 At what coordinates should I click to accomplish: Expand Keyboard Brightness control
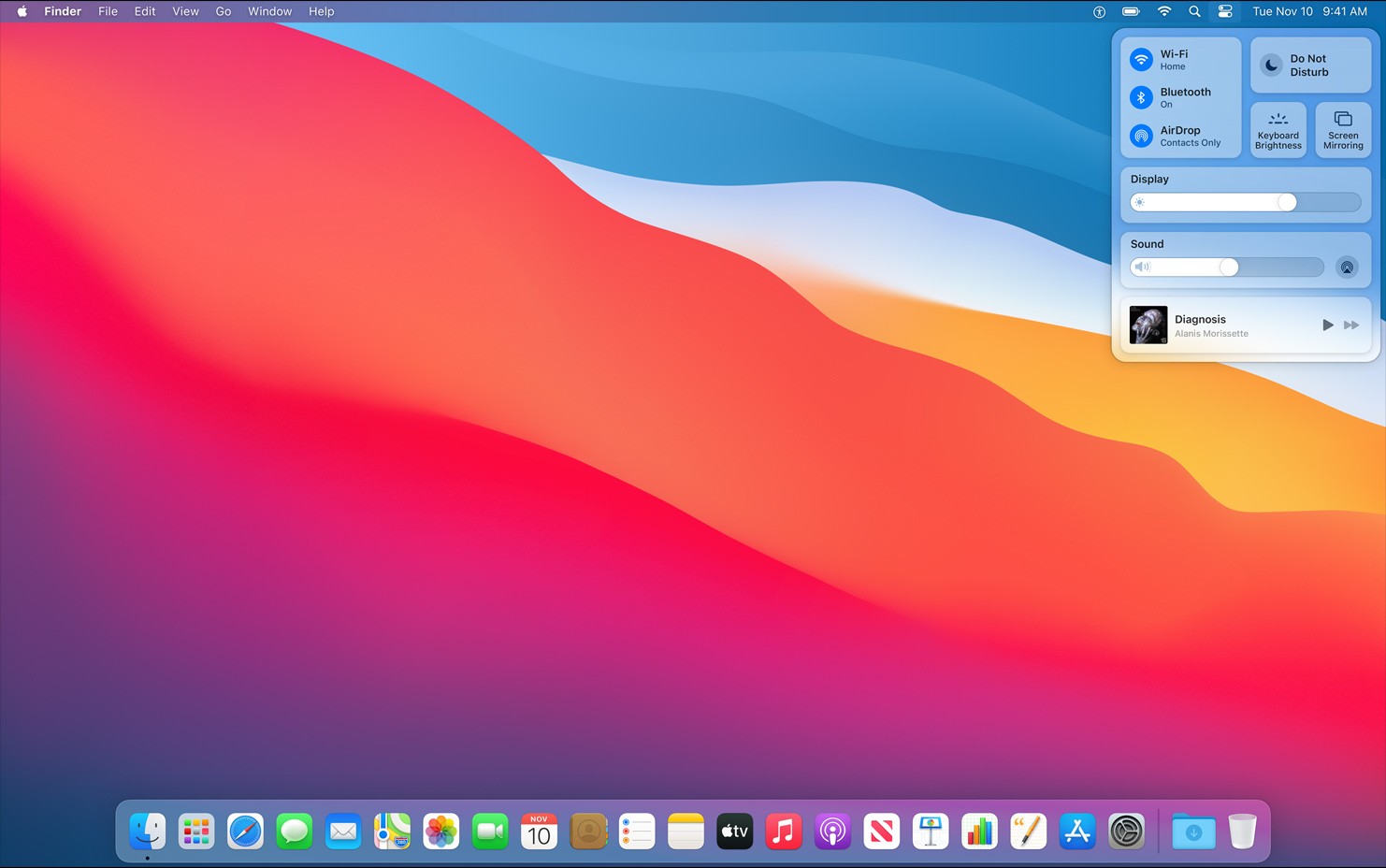(1278, 130)
